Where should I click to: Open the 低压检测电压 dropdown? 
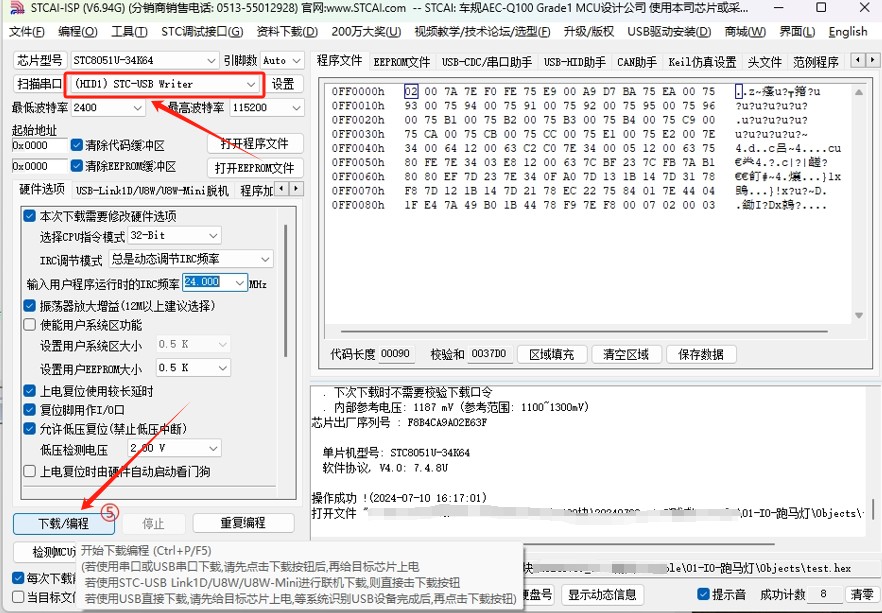coord(213,448)
